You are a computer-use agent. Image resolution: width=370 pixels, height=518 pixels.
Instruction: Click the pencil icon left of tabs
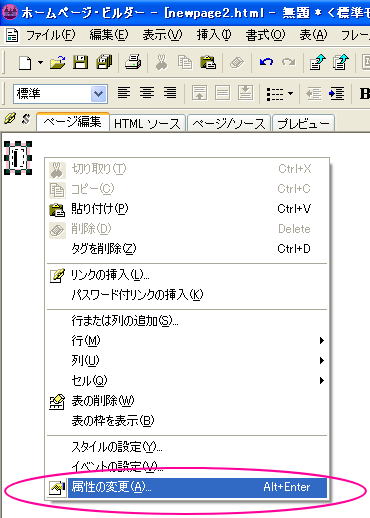[x=10, y=119]
